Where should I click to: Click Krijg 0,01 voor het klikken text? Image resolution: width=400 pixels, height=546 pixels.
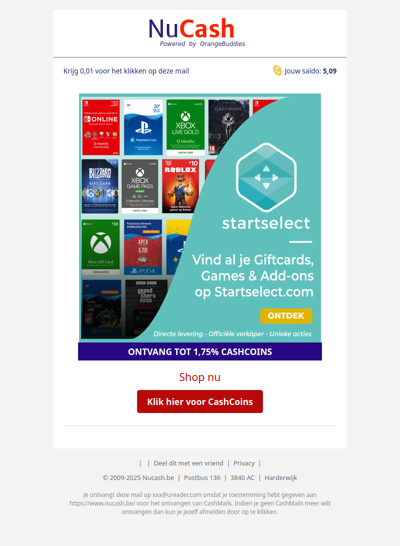(x=126, y=71)
